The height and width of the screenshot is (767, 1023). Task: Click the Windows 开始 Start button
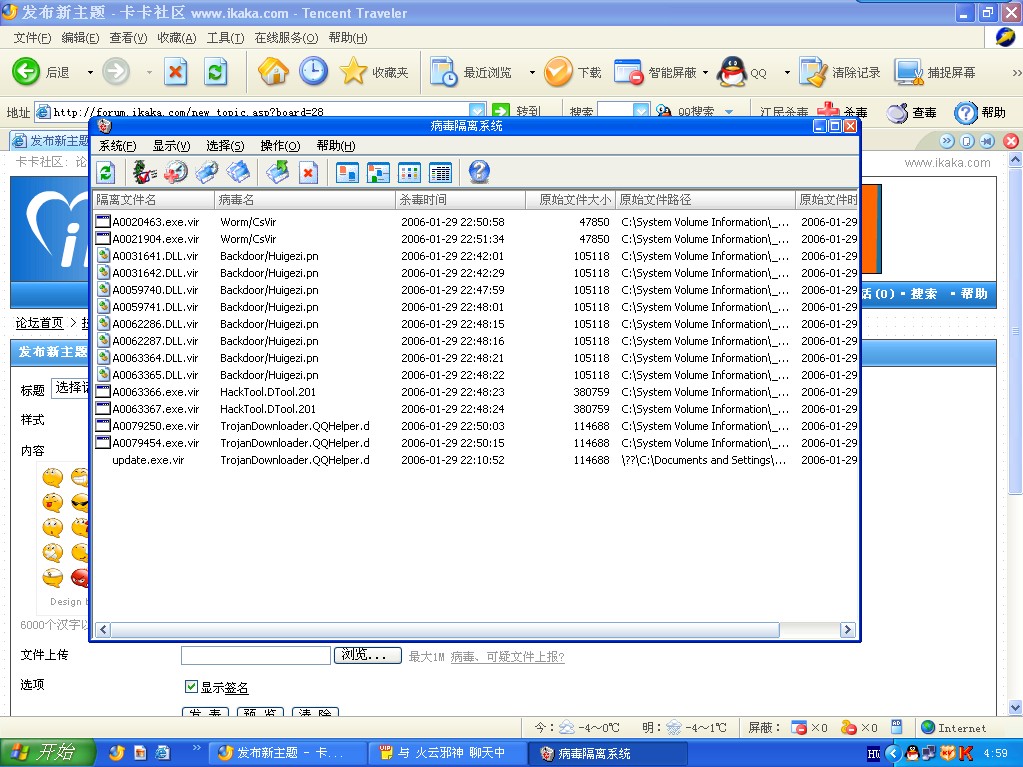pos(47,753)
